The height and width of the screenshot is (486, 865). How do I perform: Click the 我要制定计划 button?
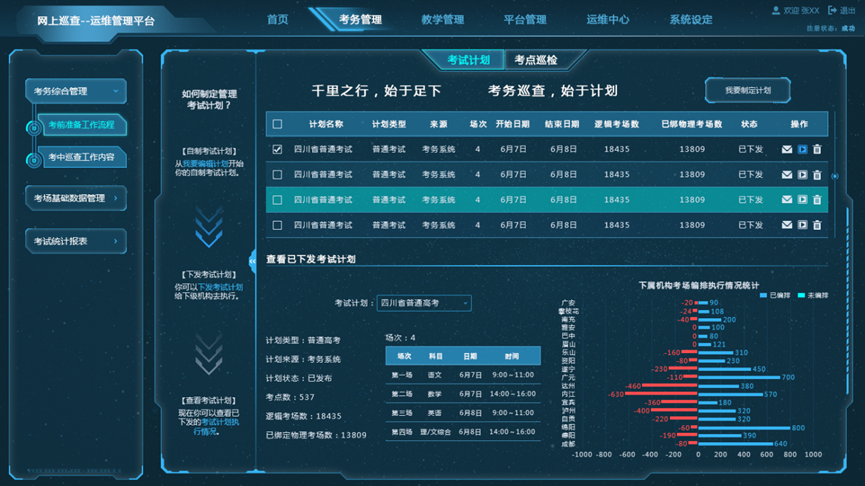pos(747,90)
